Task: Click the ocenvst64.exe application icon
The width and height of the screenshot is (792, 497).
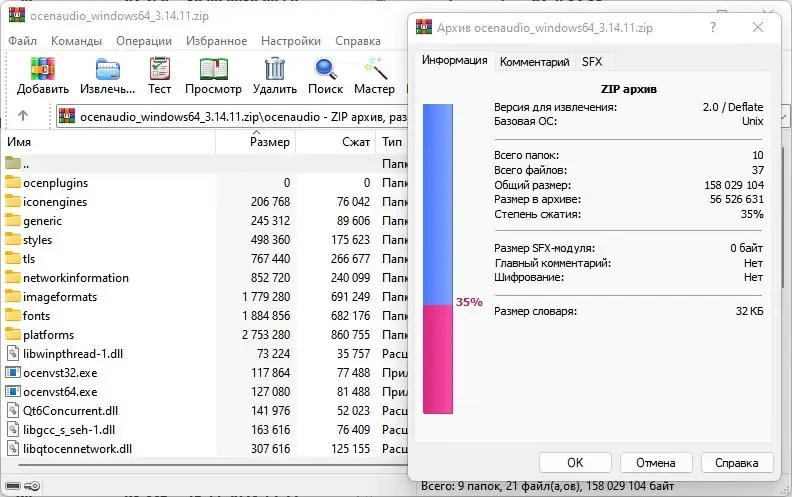Action: coord(13,391)
